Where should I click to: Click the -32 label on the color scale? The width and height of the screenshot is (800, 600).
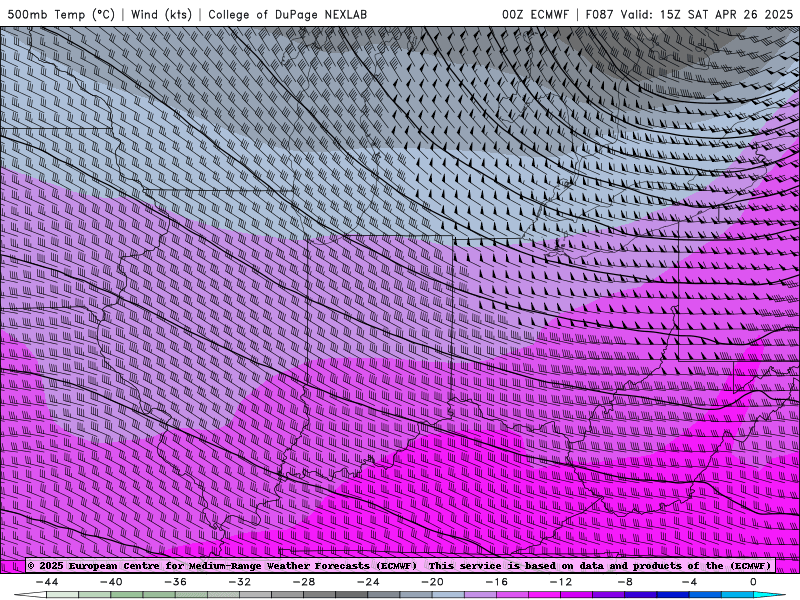click(240, 582)
